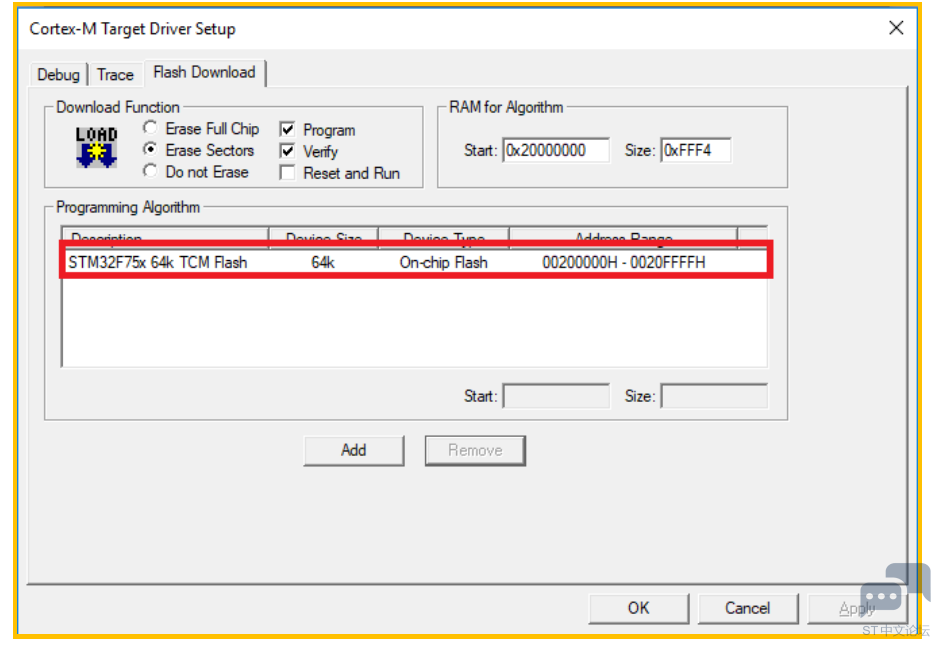Switch to the Debug tab
Screen dimensions: 939x646
point(58,75)
